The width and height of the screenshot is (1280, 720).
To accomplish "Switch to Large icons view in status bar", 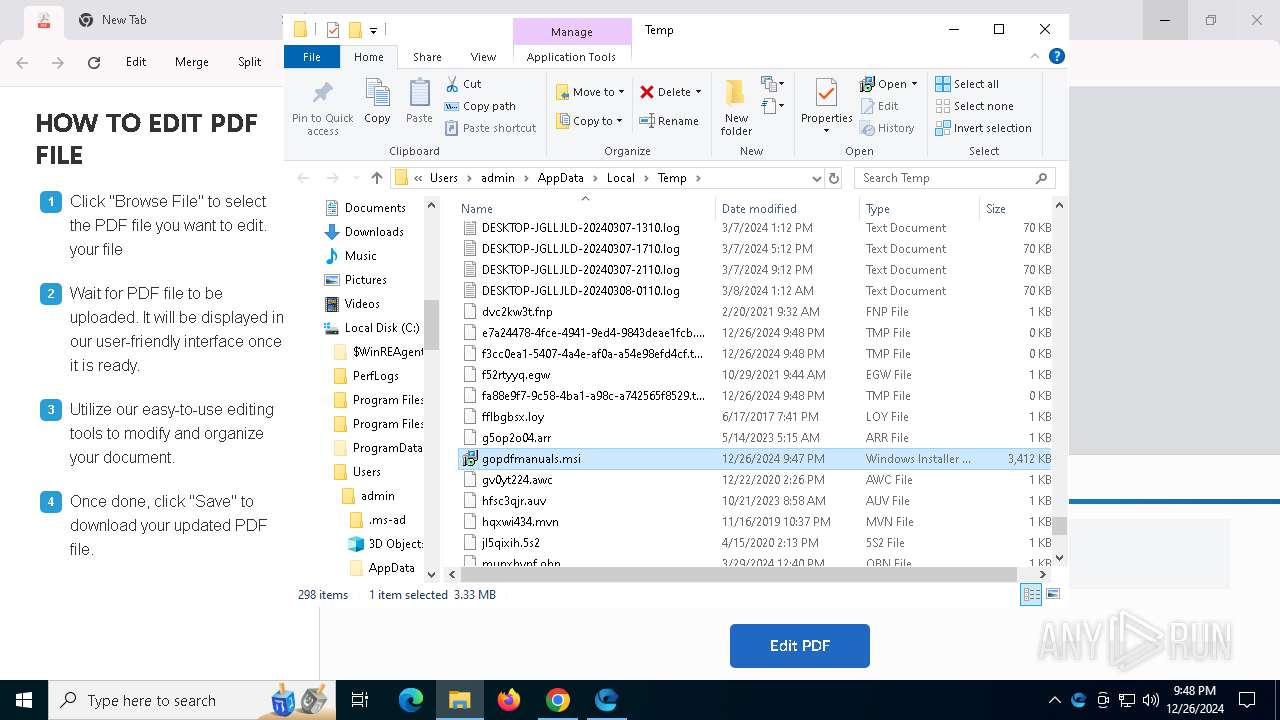I will pyautogui.click(x=1052, y=594).
